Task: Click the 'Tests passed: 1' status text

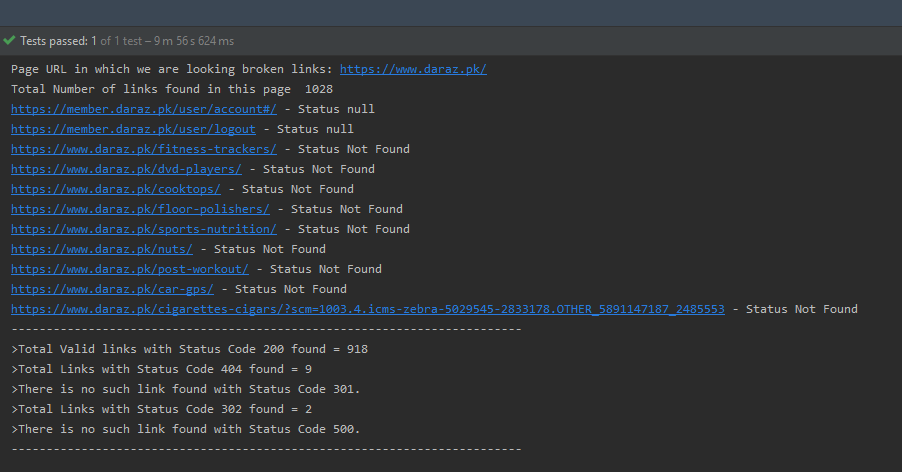Action: tap(58, 41)
